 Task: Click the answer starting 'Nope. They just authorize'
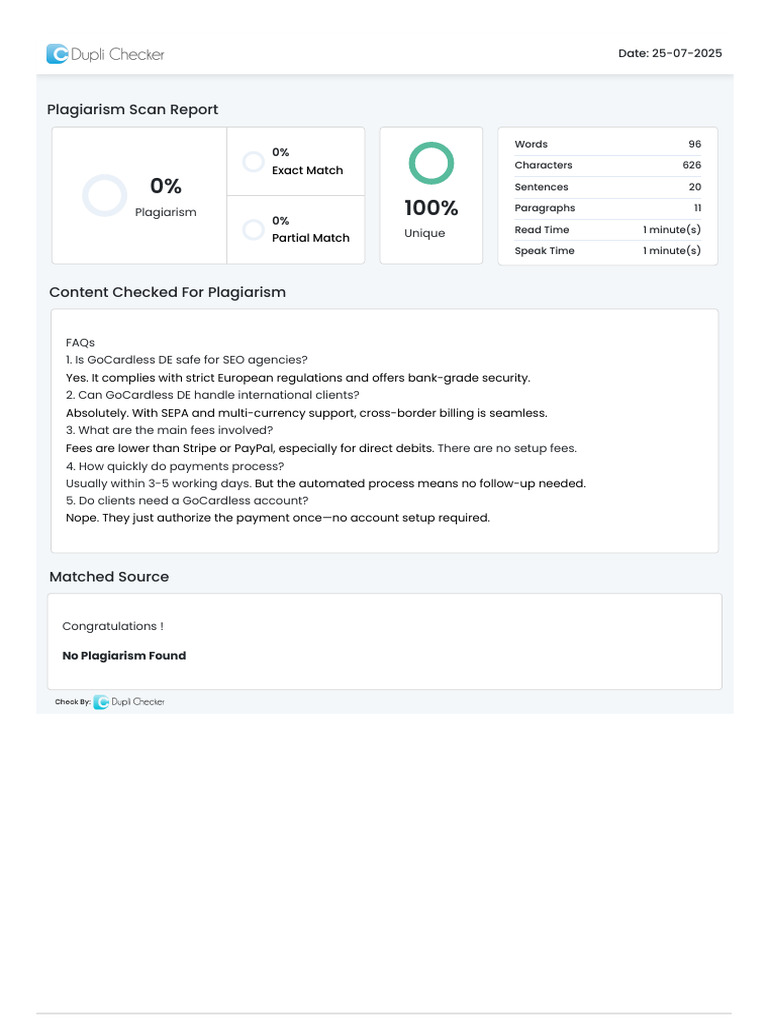[278, 518]
